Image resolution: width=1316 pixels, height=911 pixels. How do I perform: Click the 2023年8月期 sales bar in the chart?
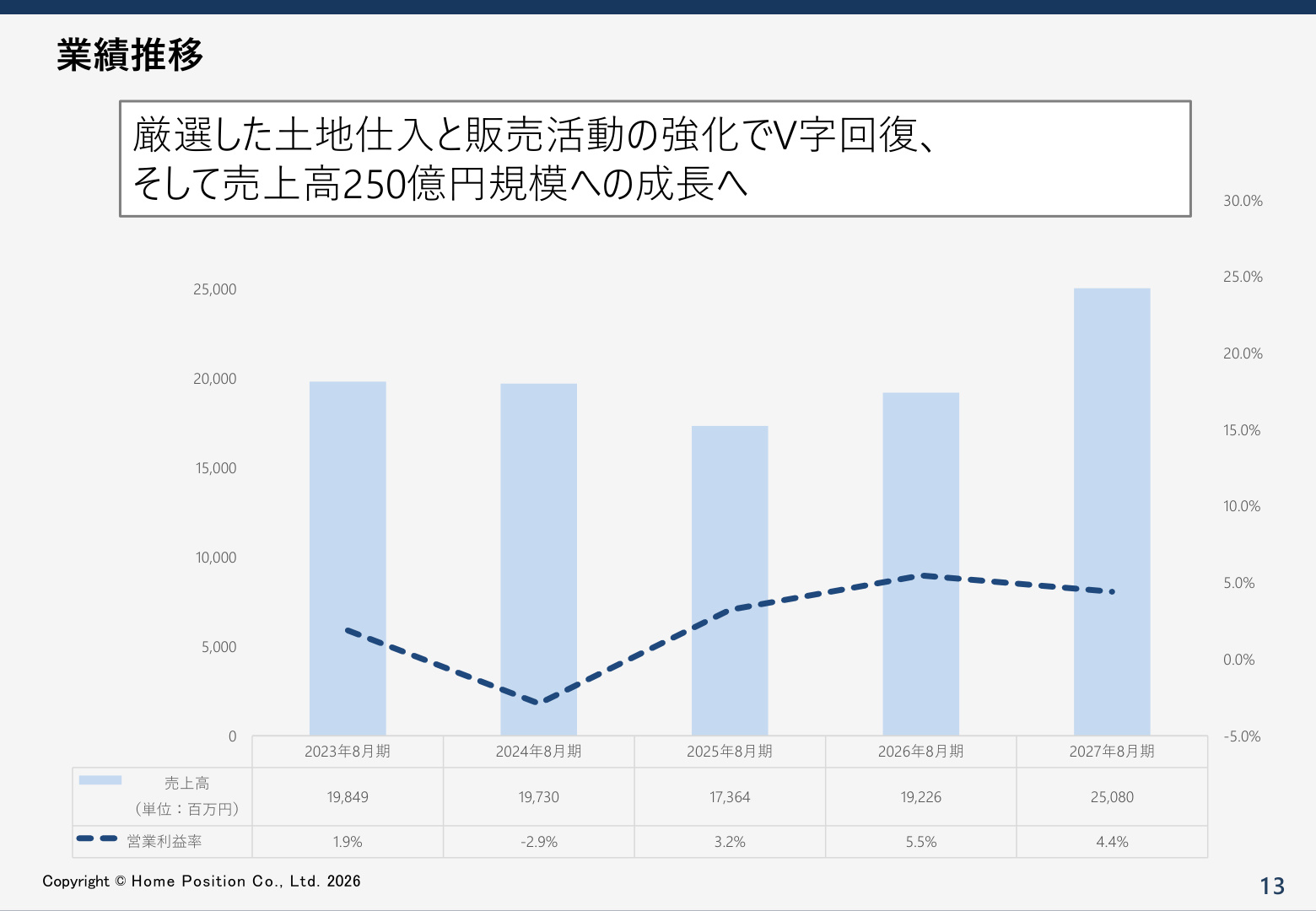pos(348,558)
